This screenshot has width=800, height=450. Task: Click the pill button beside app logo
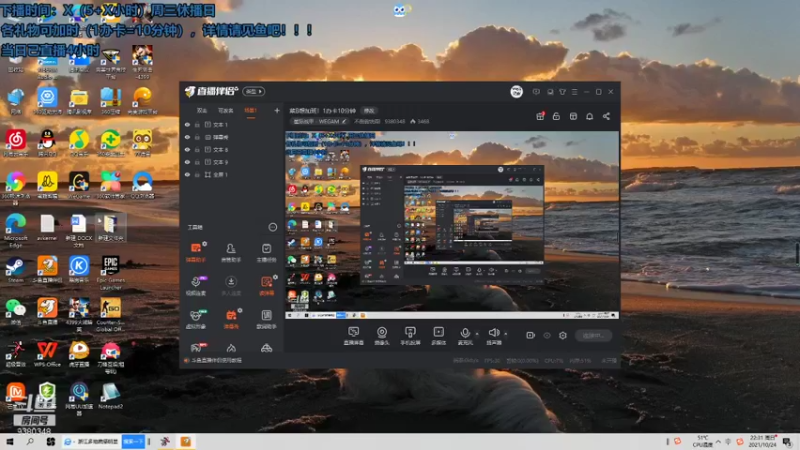coord(254,91)
